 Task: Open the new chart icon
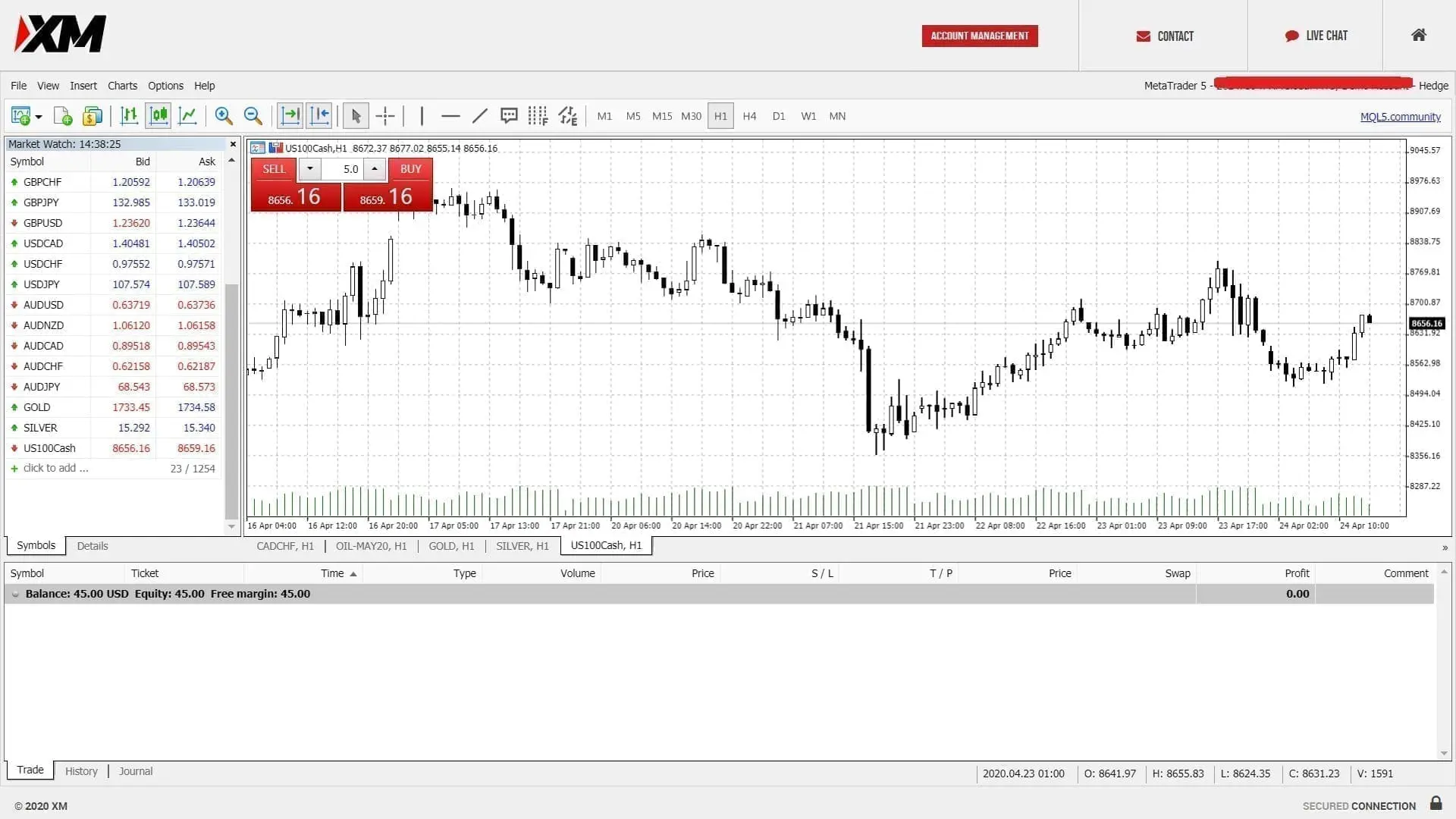(20, 116)
